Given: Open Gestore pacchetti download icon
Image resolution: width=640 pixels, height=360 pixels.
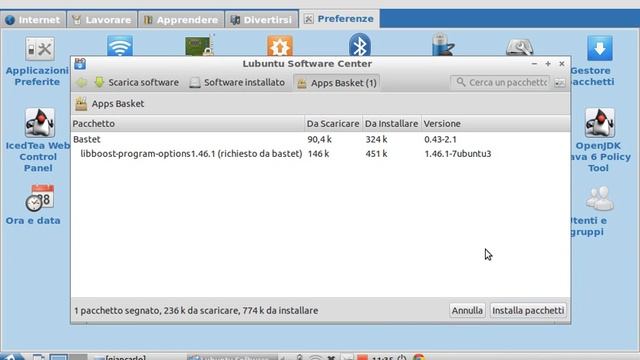Looking at the screenshot, I should (x=600, y=48).
